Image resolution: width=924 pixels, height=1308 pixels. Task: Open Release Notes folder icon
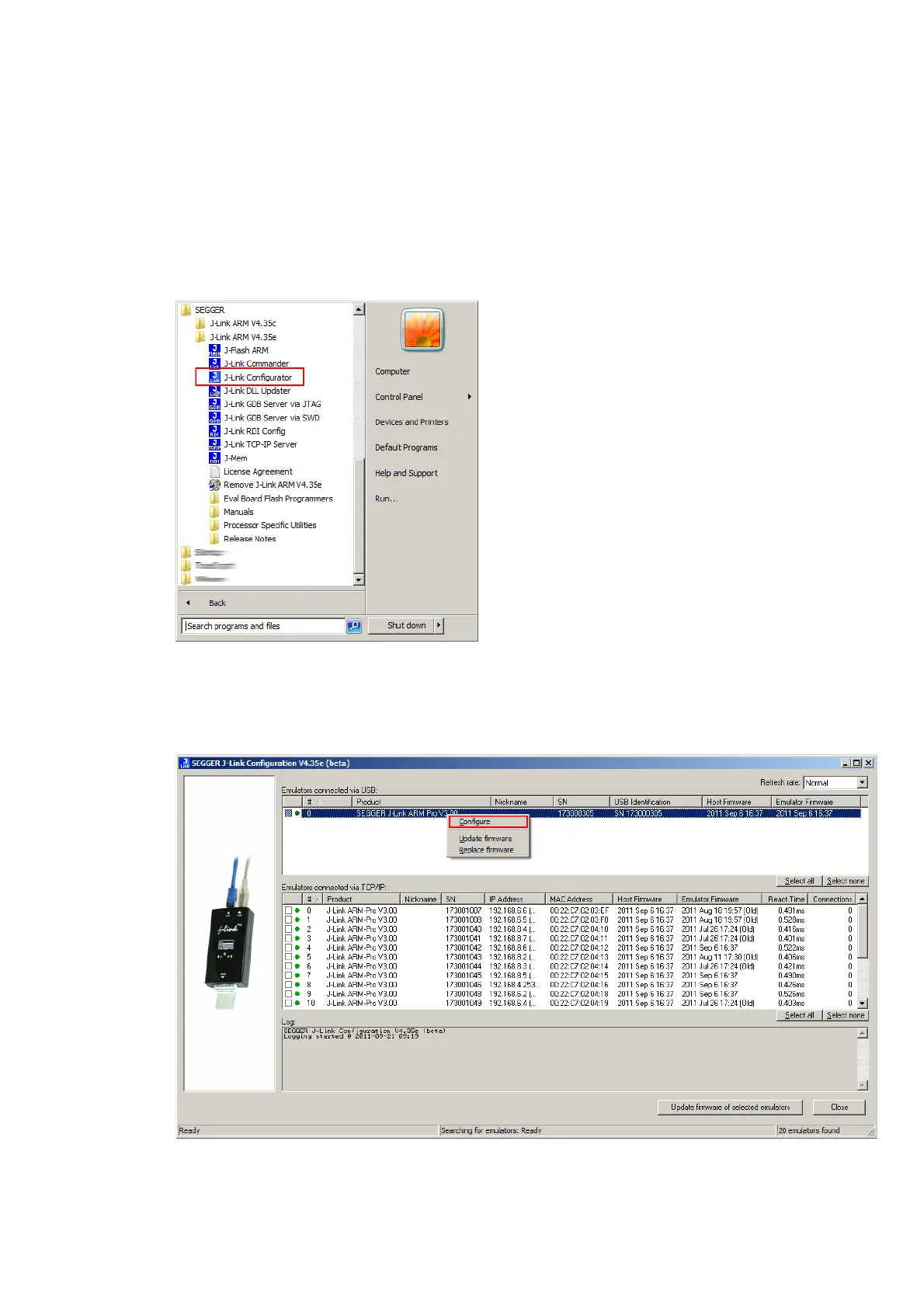(214, 538)
